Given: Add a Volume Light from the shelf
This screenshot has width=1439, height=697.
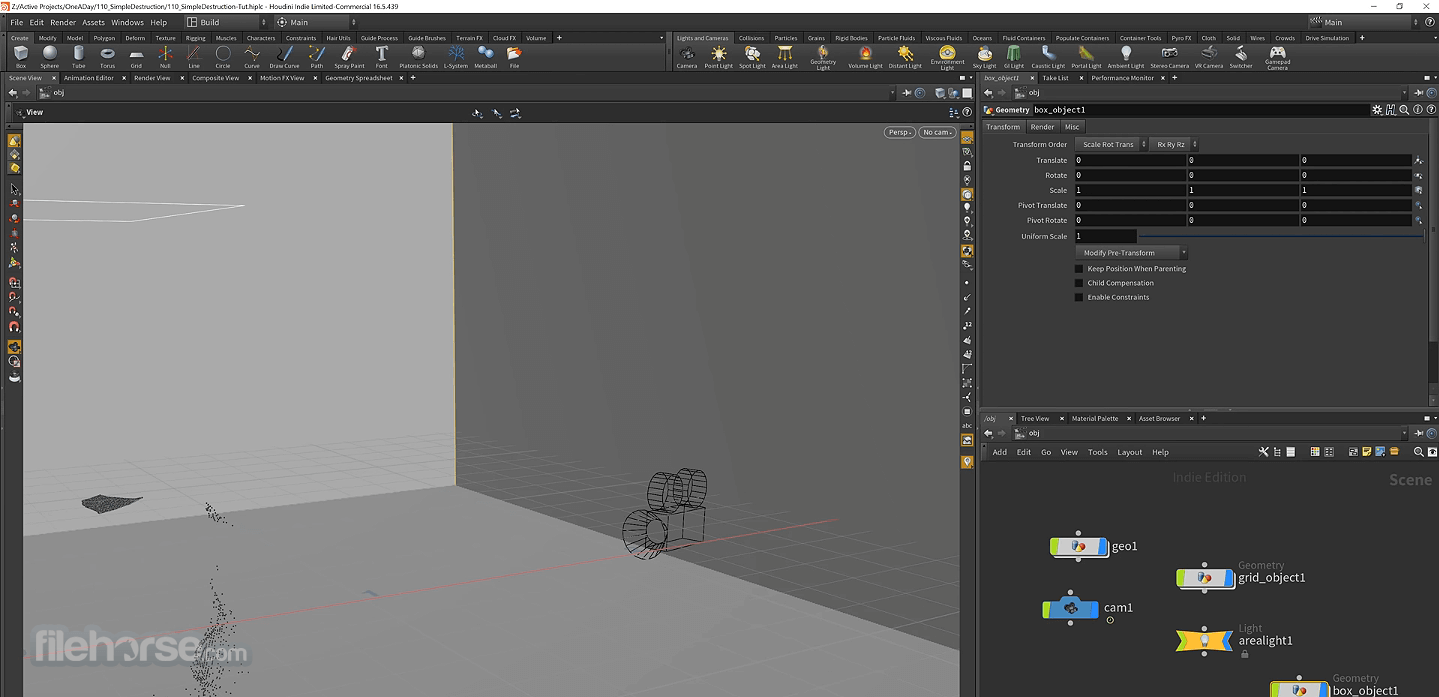Looking at the screenshot, I should [865, 56].
